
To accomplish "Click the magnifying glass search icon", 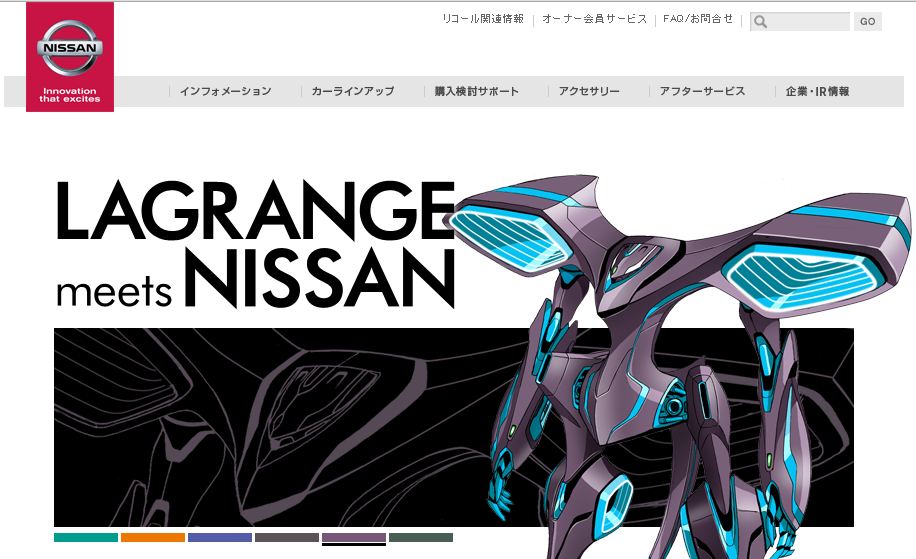I will point(761,22).
